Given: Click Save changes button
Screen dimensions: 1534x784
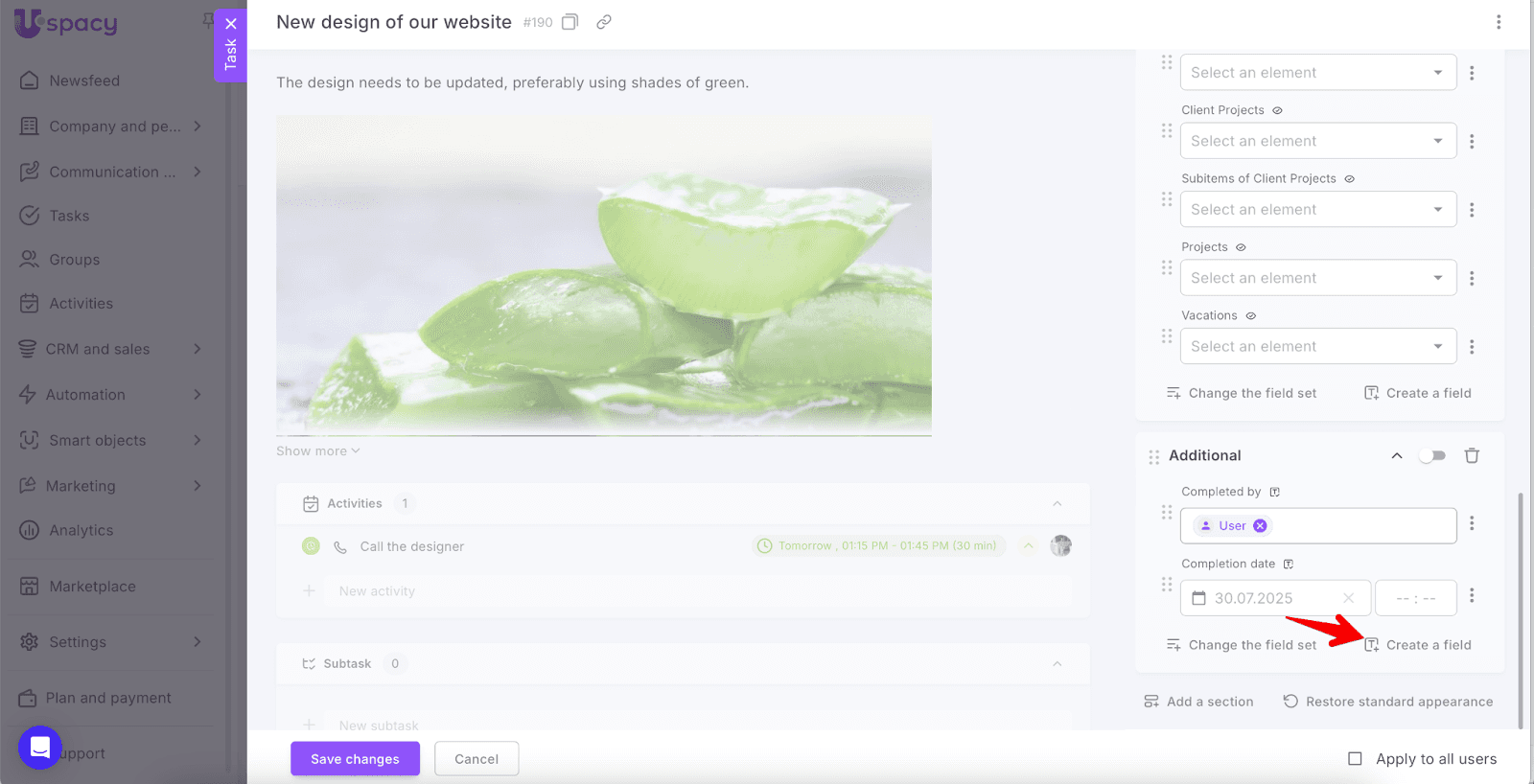Looking at the screenshot, I should click(x=355, y=758).
